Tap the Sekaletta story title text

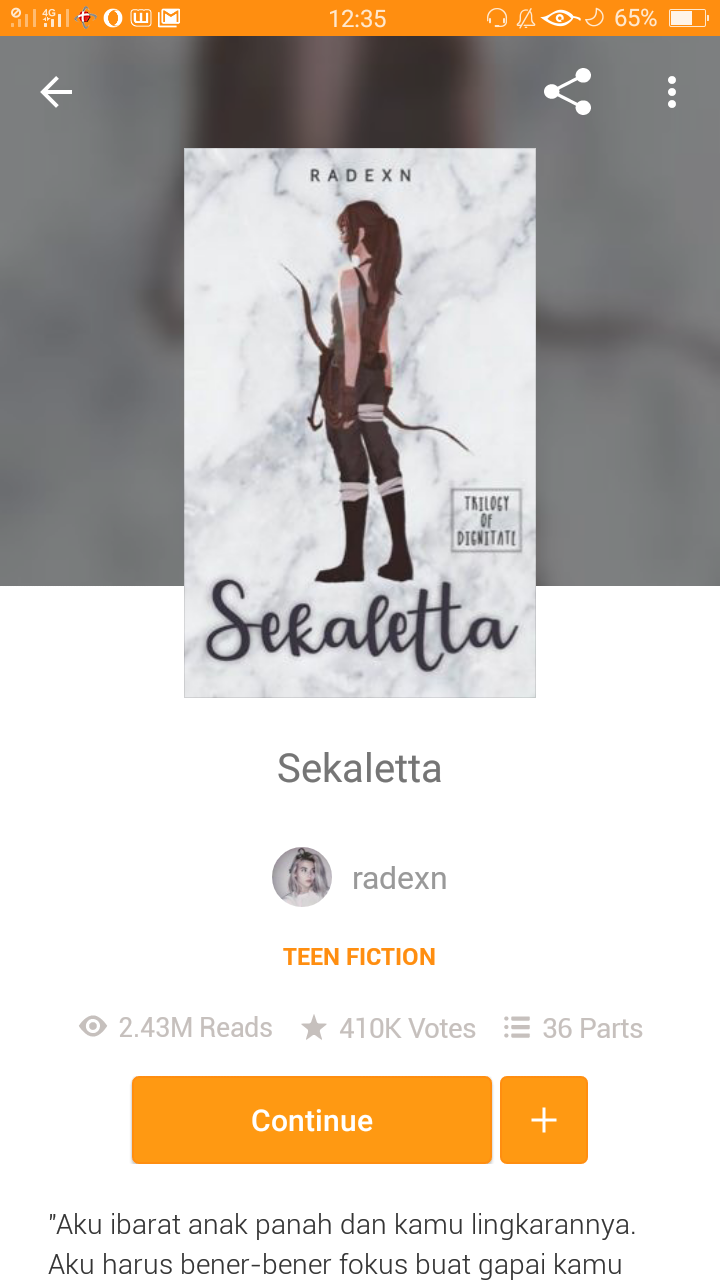tap(360, 768)
